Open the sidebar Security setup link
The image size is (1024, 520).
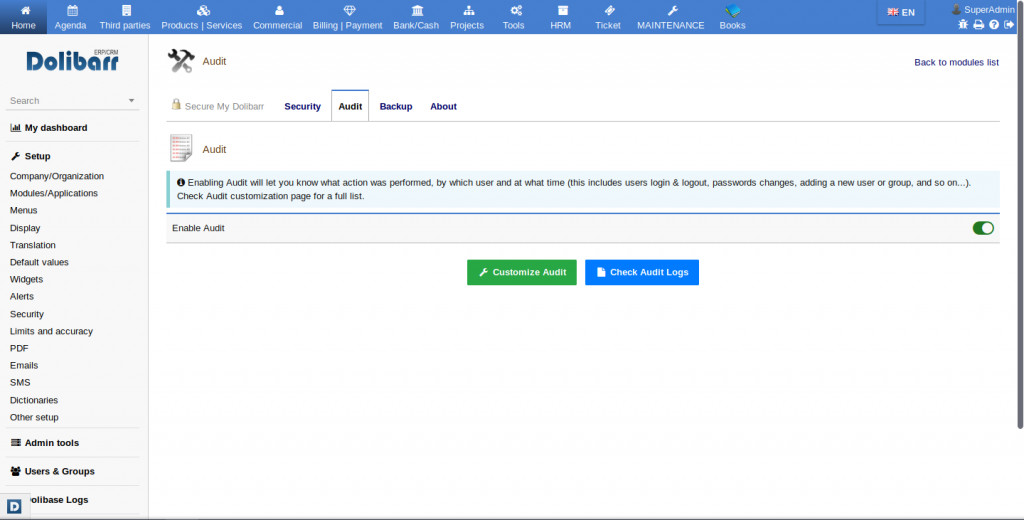pyautogui.click(x=27, y=314)
